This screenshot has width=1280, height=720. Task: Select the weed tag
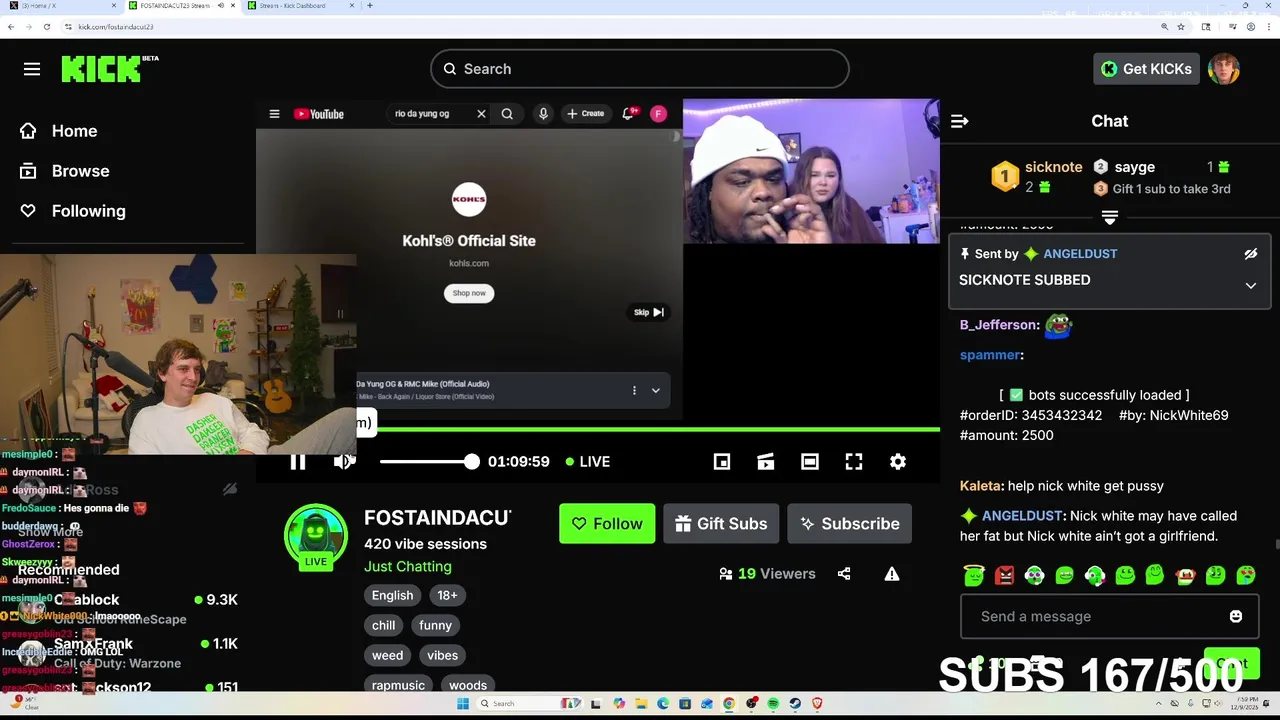click(387, 655)
